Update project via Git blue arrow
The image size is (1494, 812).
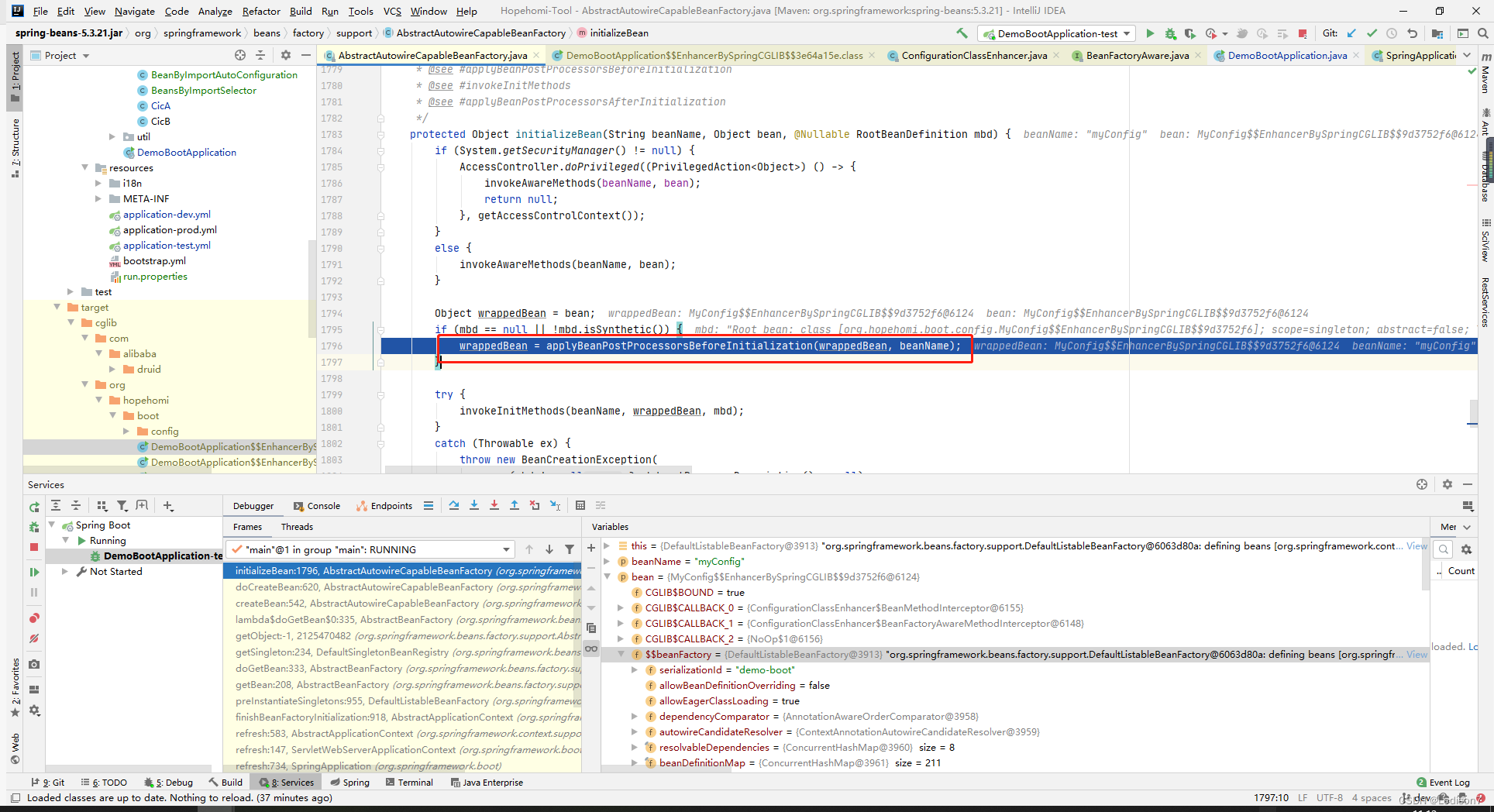tap(1352, 33)
